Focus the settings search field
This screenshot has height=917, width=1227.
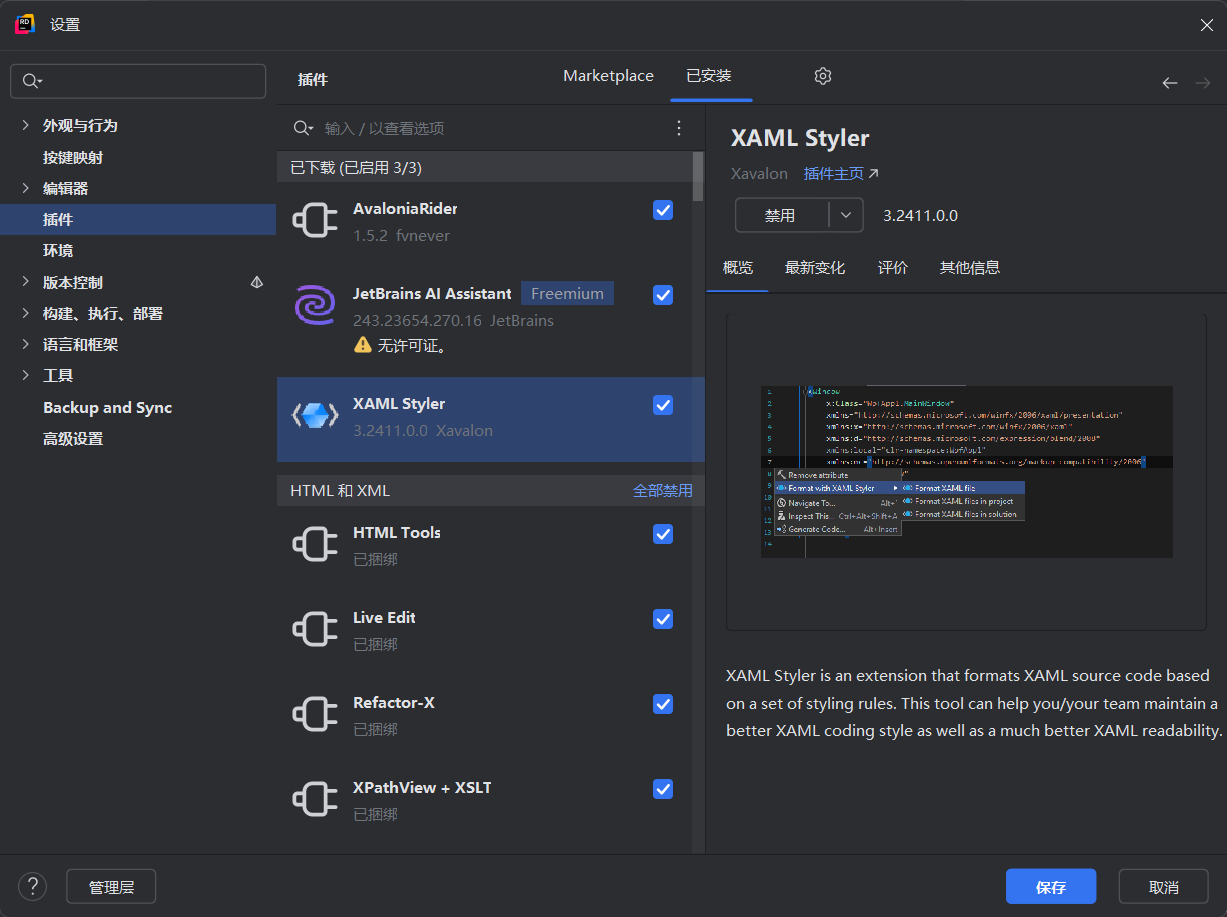[x=138, y=81]
